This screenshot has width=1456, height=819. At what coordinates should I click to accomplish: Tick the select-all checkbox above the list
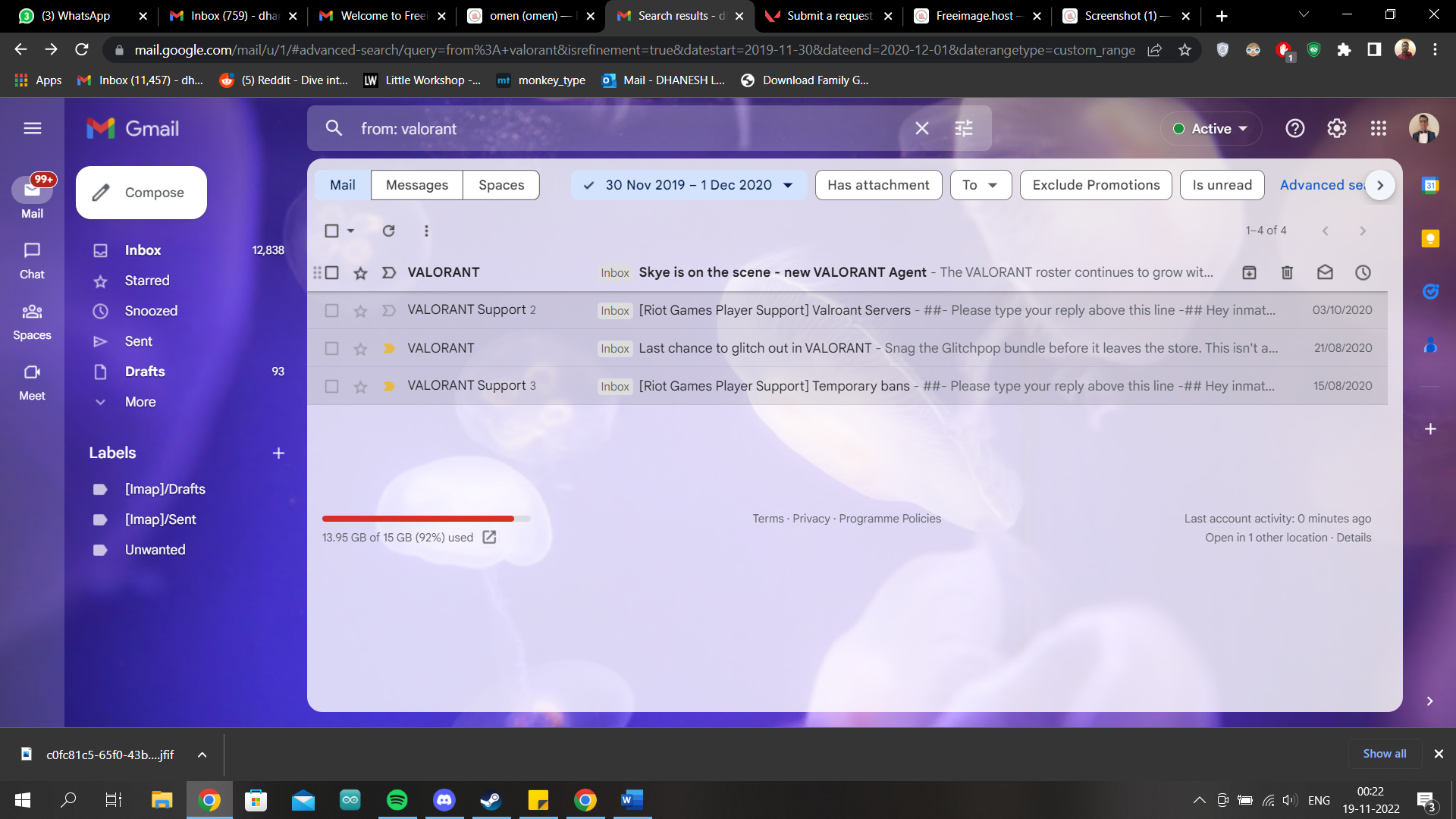click(x=331, y=231)
